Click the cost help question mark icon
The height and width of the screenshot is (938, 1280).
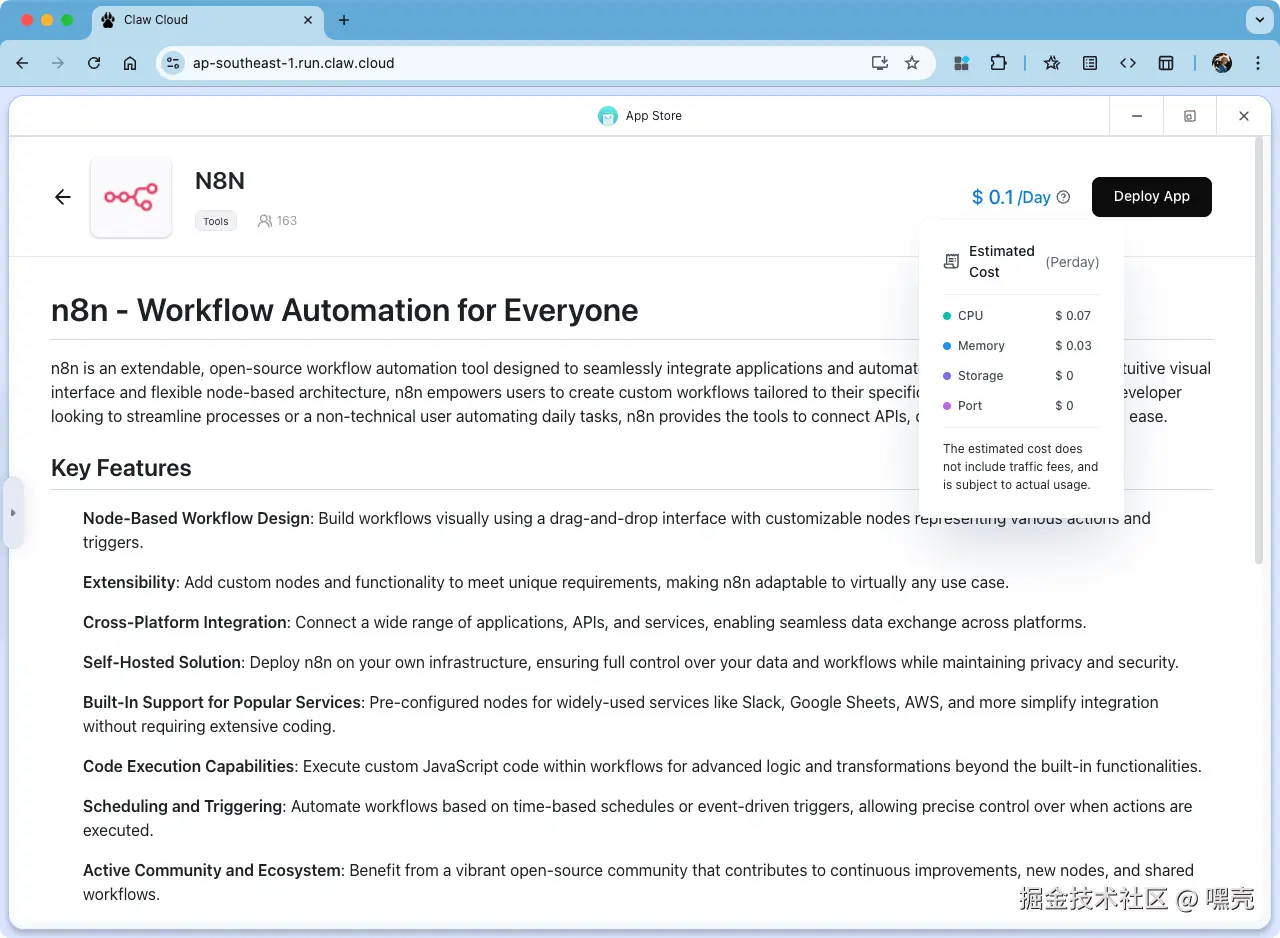pyautogui.click(x=1063, y=197)
